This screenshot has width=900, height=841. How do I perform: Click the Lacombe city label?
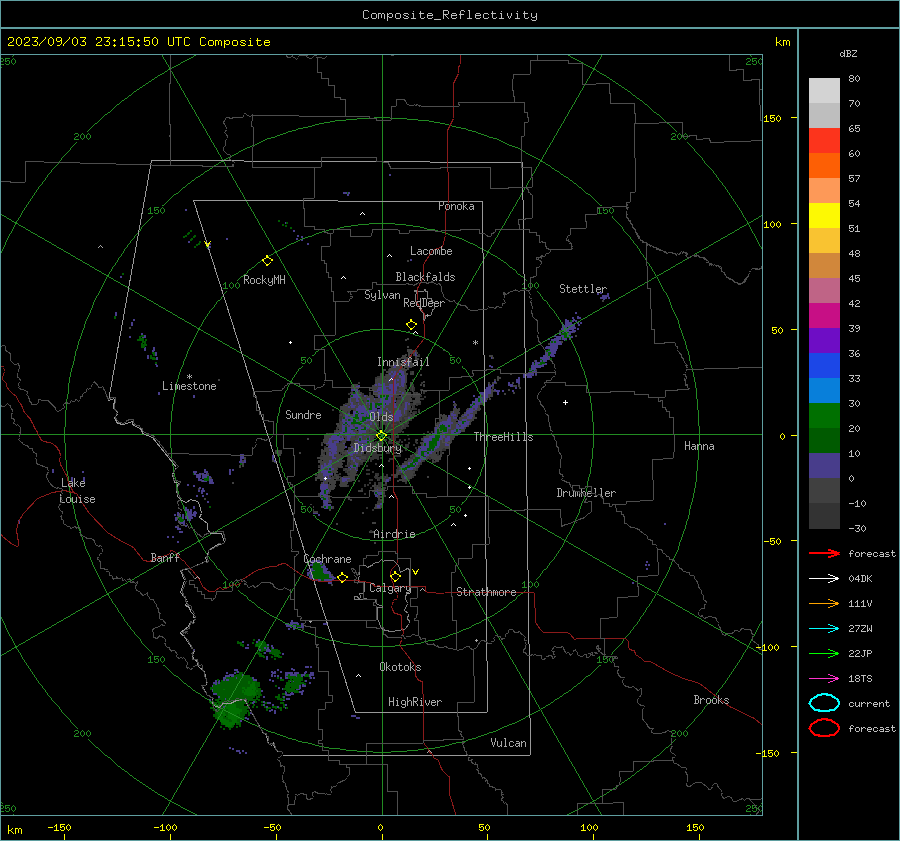tap(431, 251)
